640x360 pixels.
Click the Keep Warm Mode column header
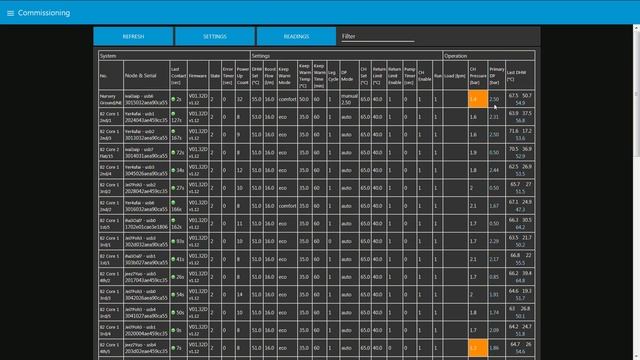click(287, 76)
